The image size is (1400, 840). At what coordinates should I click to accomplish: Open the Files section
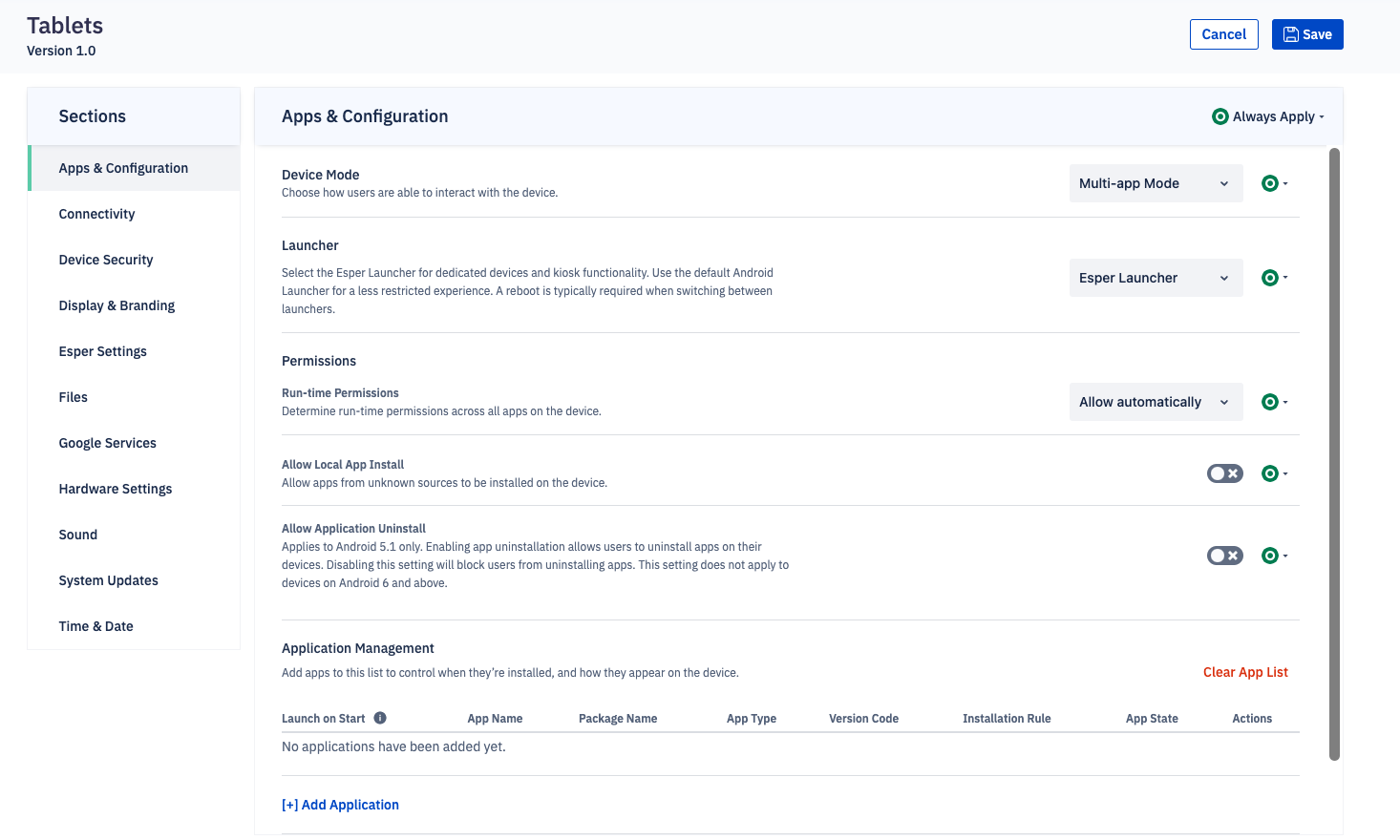tap(134, 397)
